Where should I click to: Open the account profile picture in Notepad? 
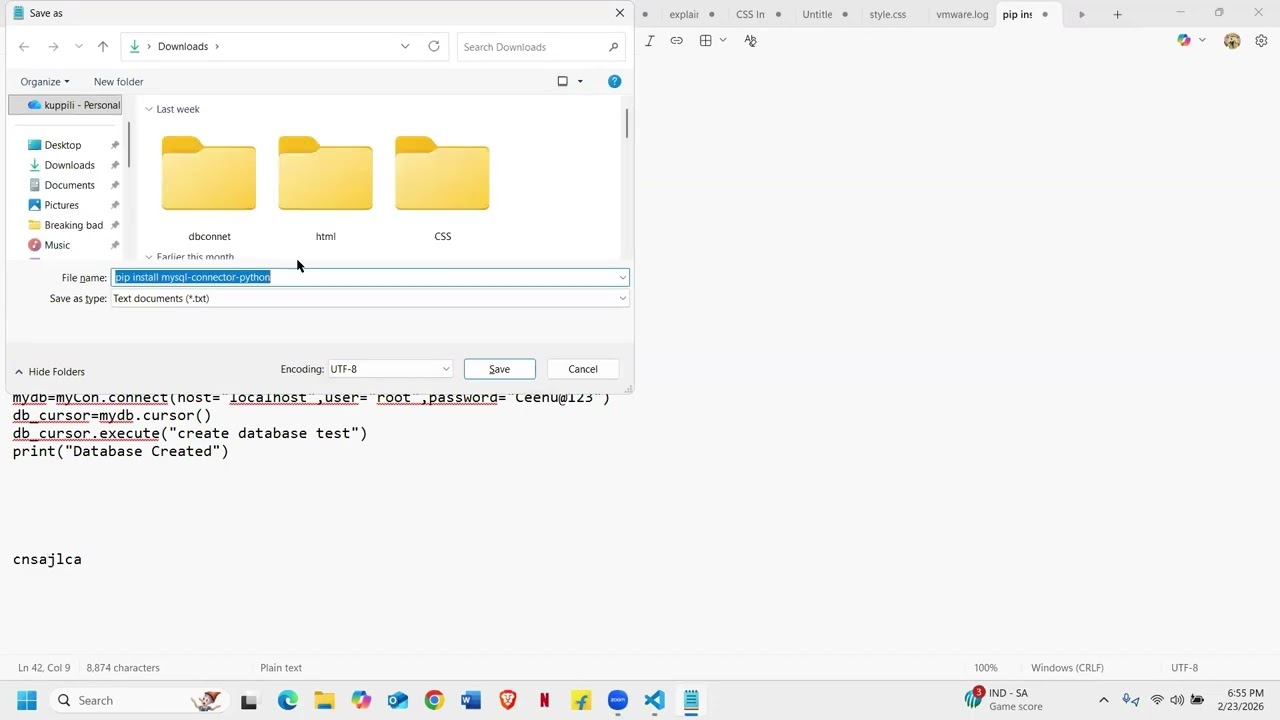[x=1232, y=41]
